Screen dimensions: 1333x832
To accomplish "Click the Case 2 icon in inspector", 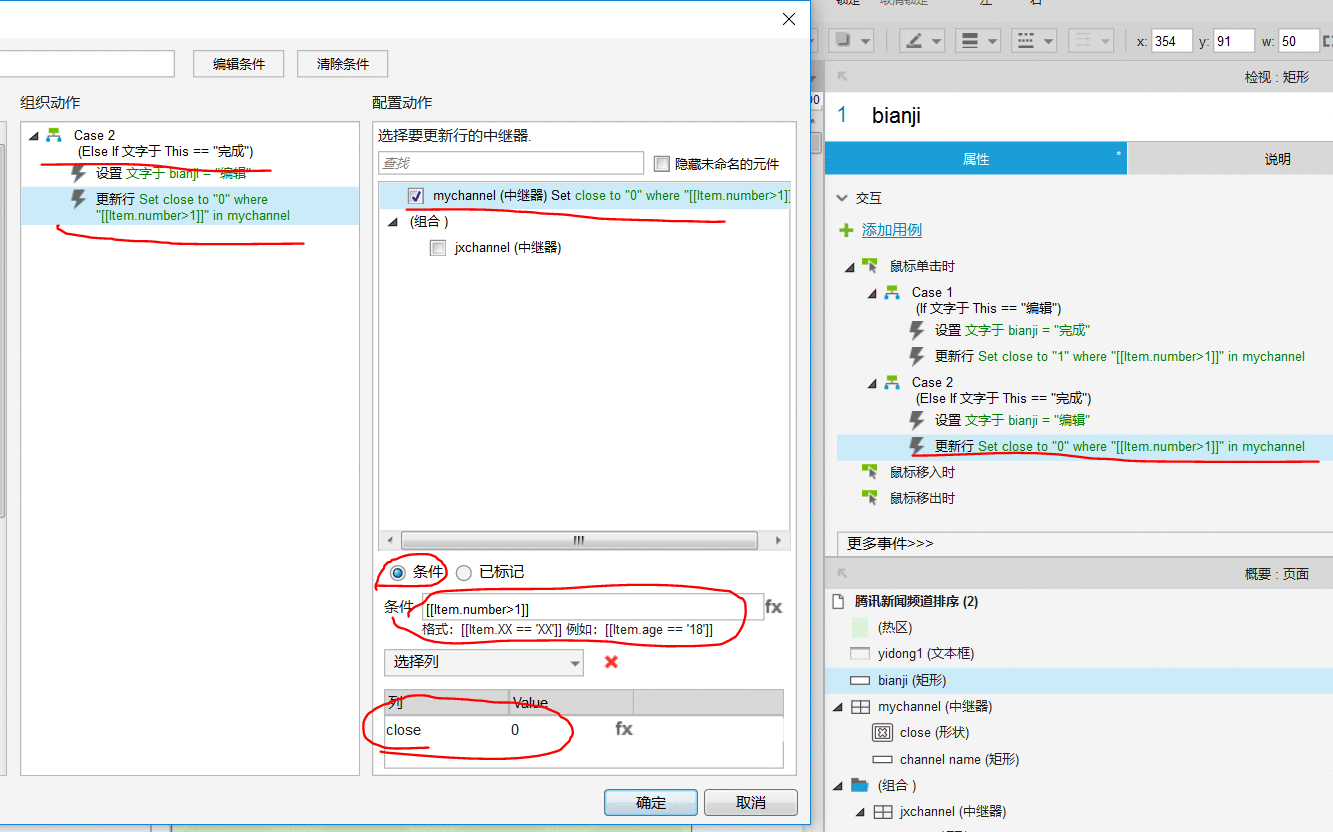I will point(892,382).
